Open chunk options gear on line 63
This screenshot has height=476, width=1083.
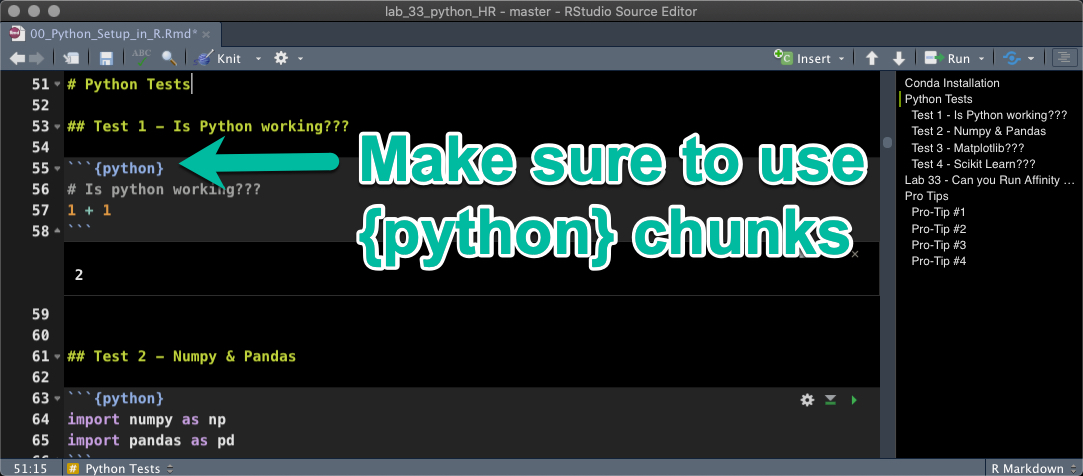click(x=807, y=399)
